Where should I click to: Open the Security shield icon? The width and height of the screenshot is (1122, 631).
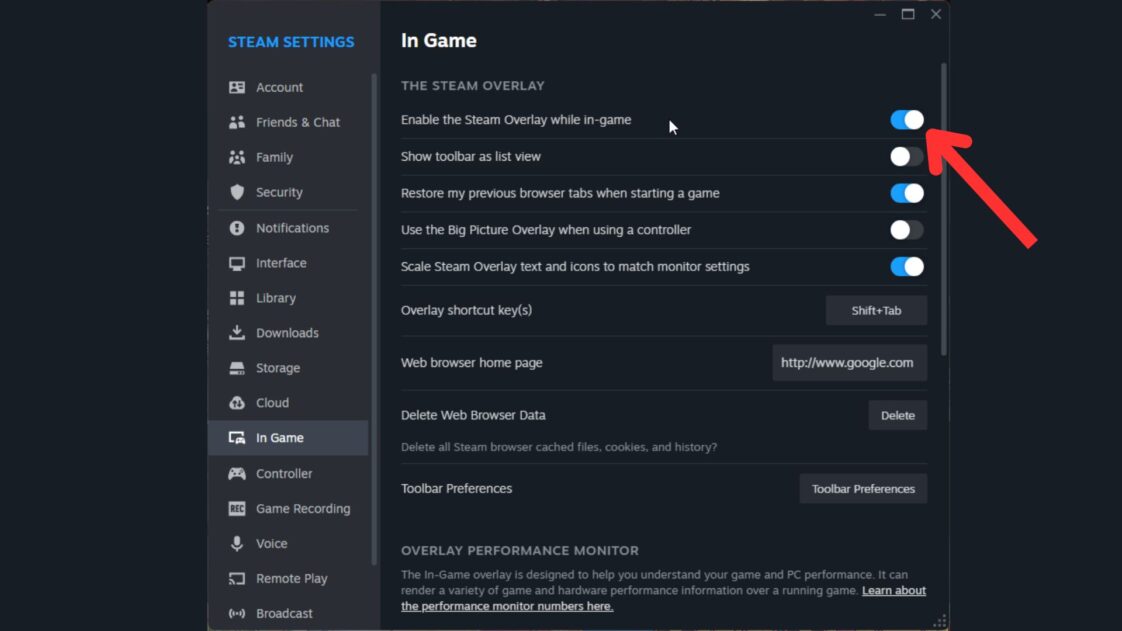tap(236, 192)
